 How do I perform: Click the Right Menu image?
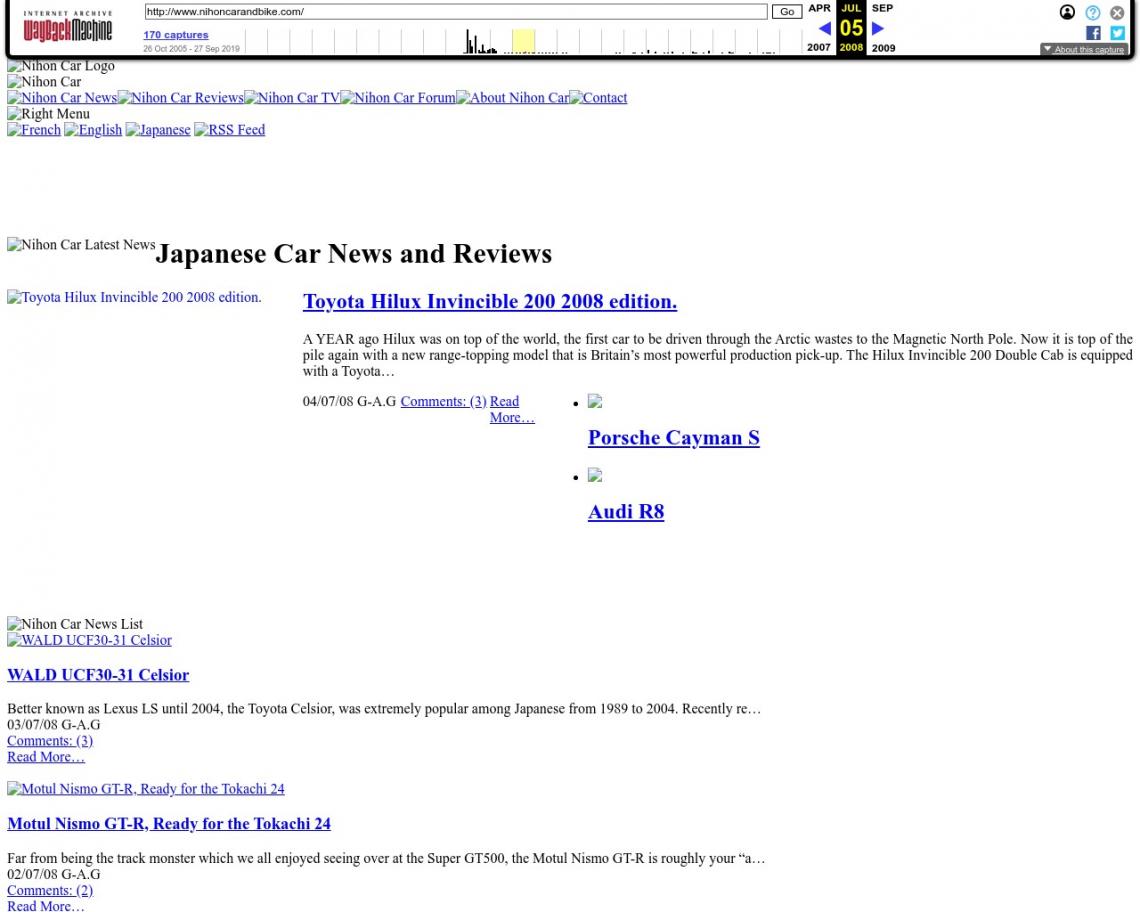tap(49, 113)
